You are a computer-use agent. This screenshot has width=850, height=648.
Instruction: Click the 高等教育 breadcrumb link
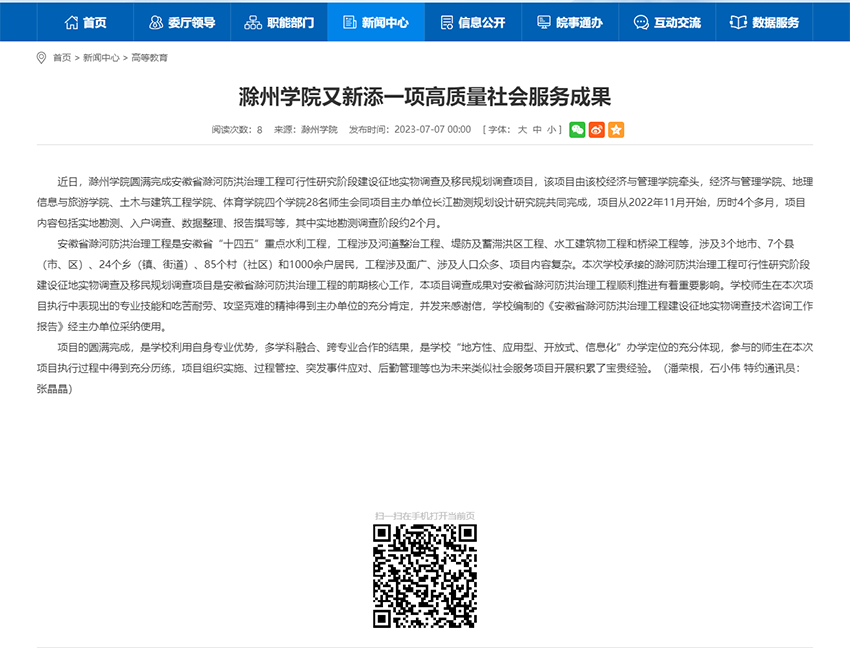point(150,57)
